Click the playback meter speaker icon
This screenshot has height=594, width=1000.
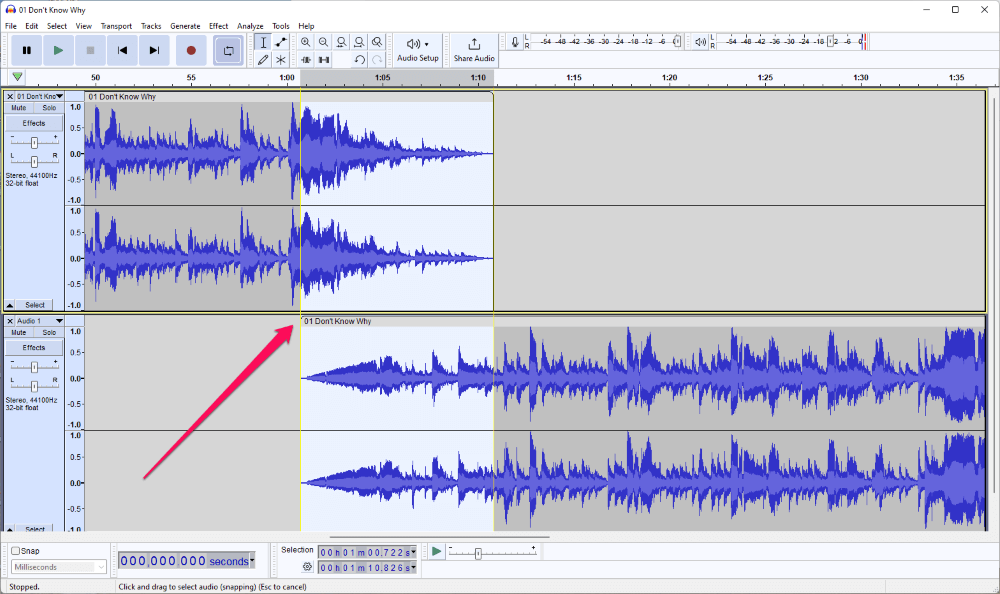coord(700,42)
